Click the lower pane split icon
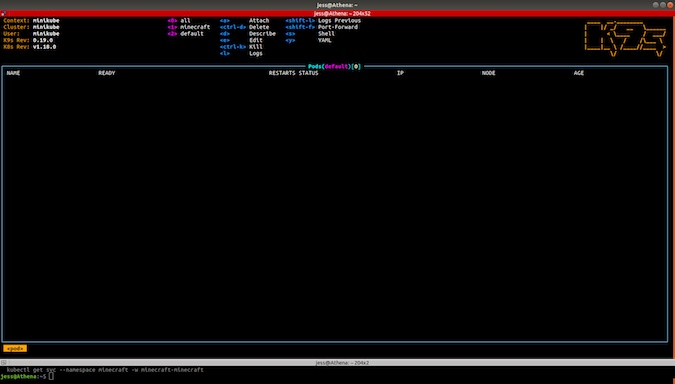Screen dimensions: 675x384 click(3, 363)
